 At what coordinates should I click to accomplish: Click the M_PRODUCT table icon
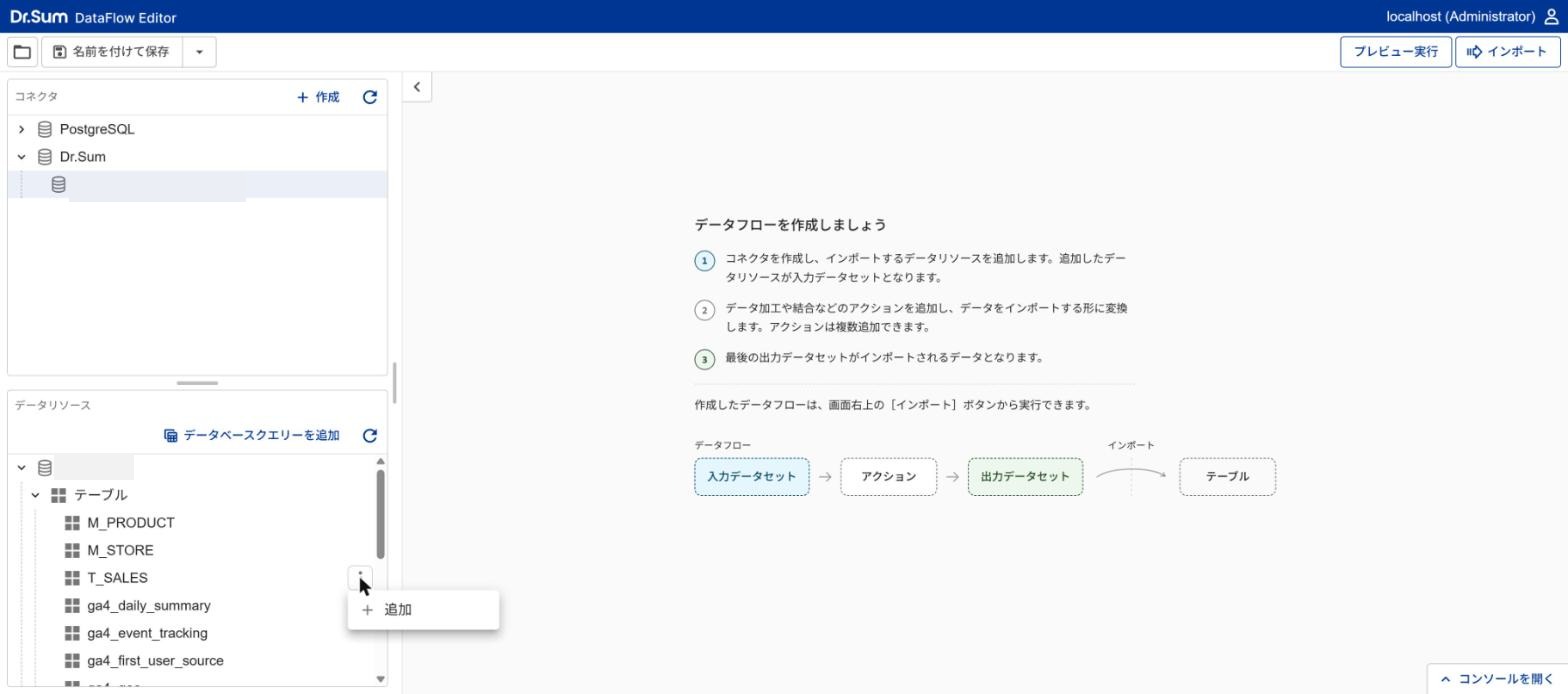pyautogui.click(x=72, y=523)
